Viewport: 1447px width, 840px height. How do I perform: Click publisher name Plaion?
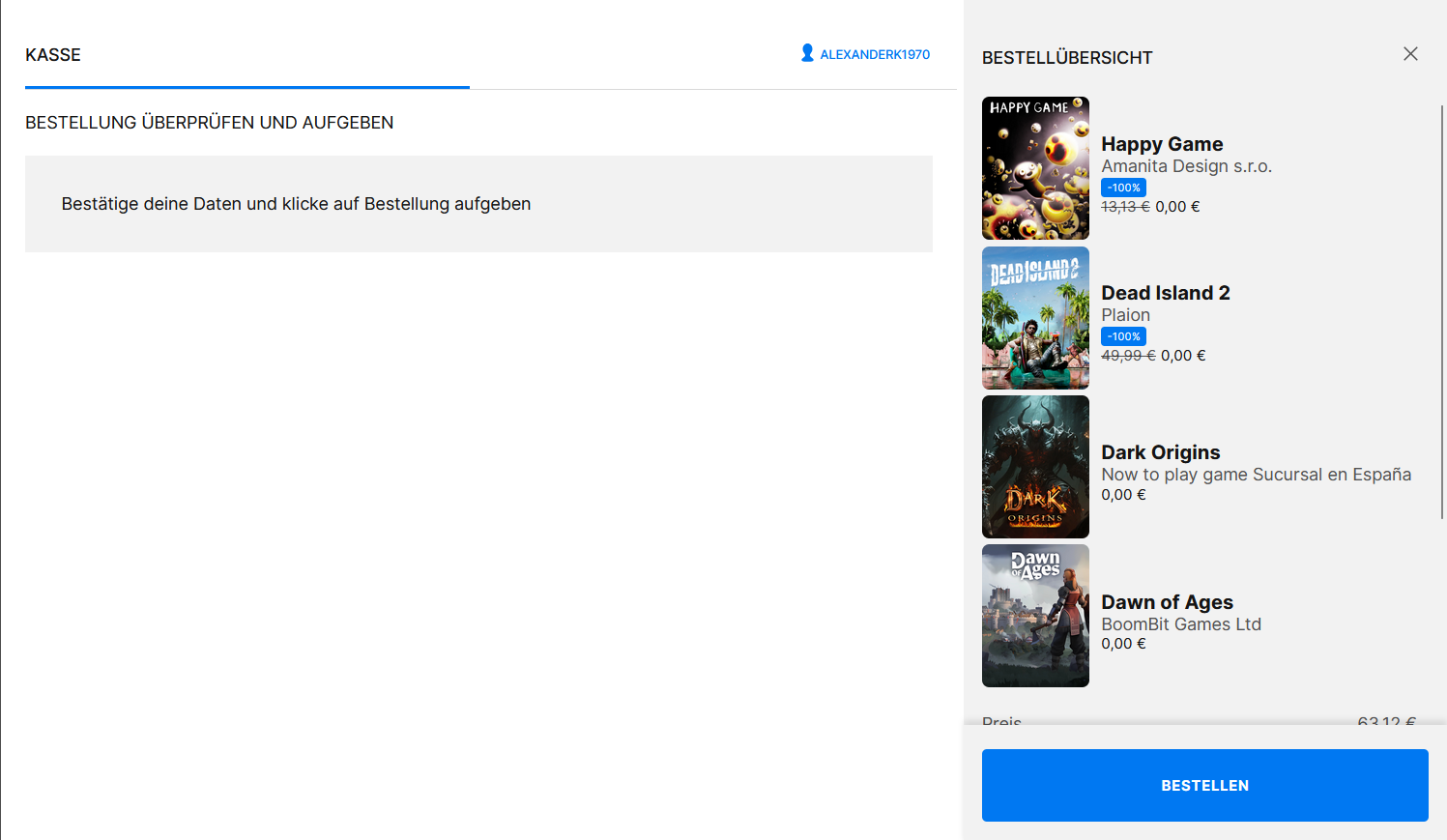[1125, 315]
